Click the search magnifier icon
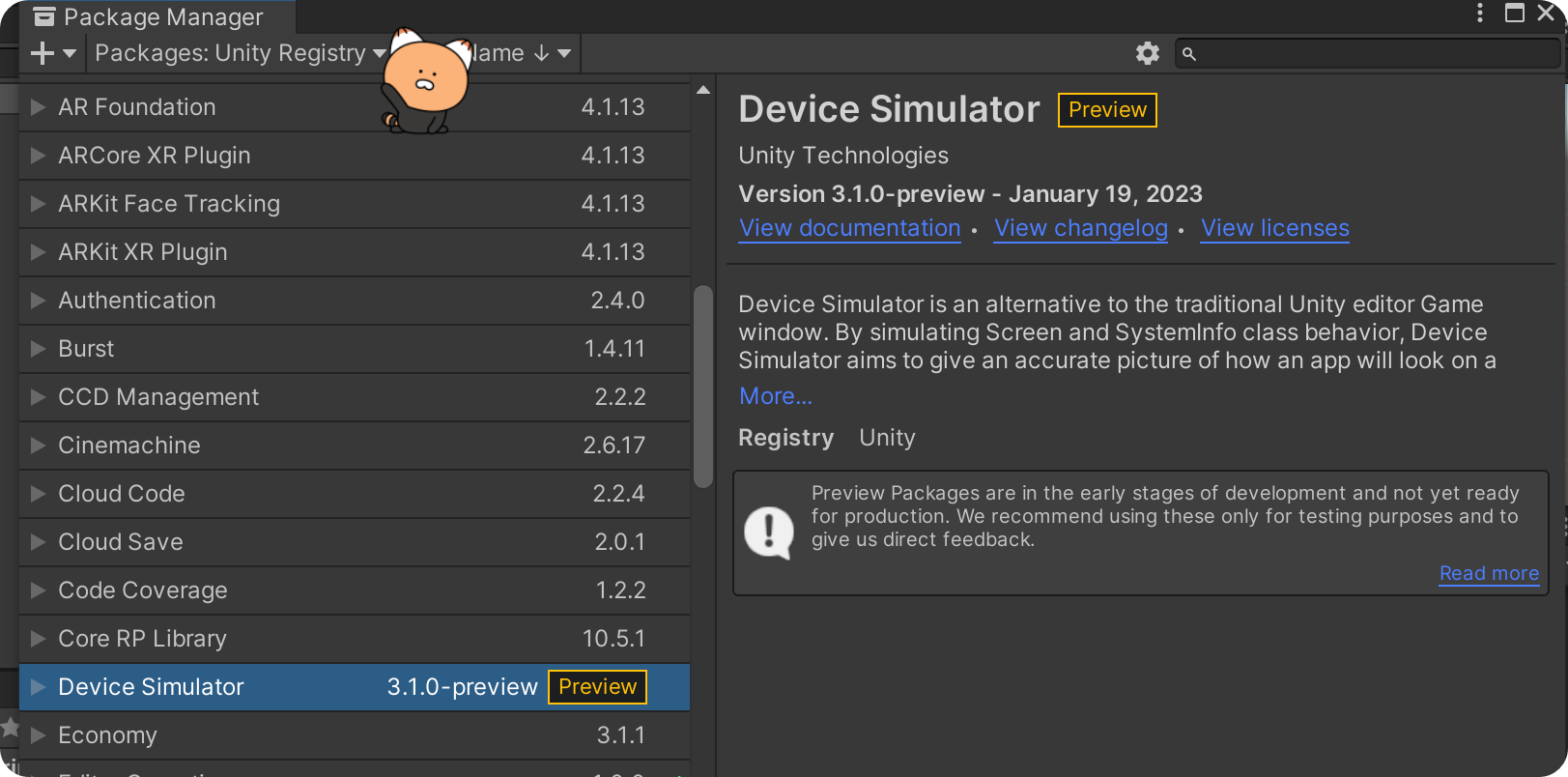The image size is (1568, 777). (x=1189, y=54)
